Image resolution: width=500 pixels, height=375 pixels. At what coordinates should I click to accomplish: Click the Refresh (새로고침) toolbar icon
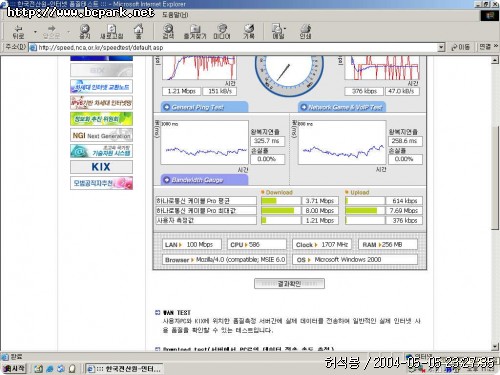tap(112, 32)
